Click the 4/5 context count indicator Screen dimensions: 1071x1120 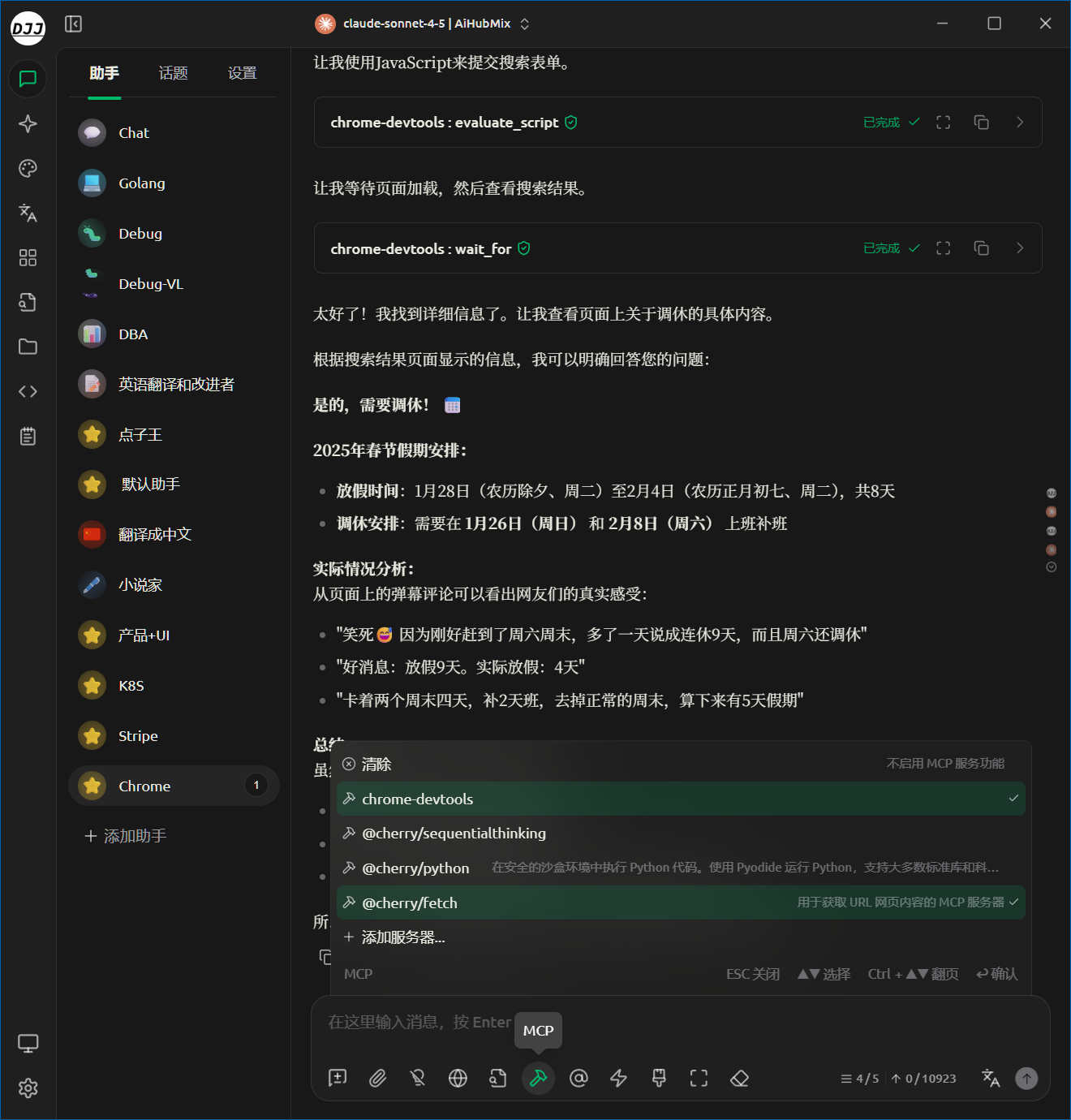(x=860, y=1079)
